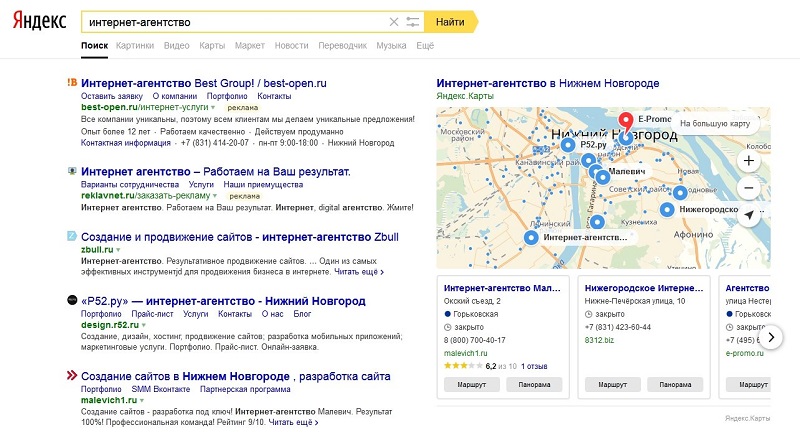Click Интернет-агентство marker near Ленинский
This screenshot has height=437, width=800.
coord(531,238)
